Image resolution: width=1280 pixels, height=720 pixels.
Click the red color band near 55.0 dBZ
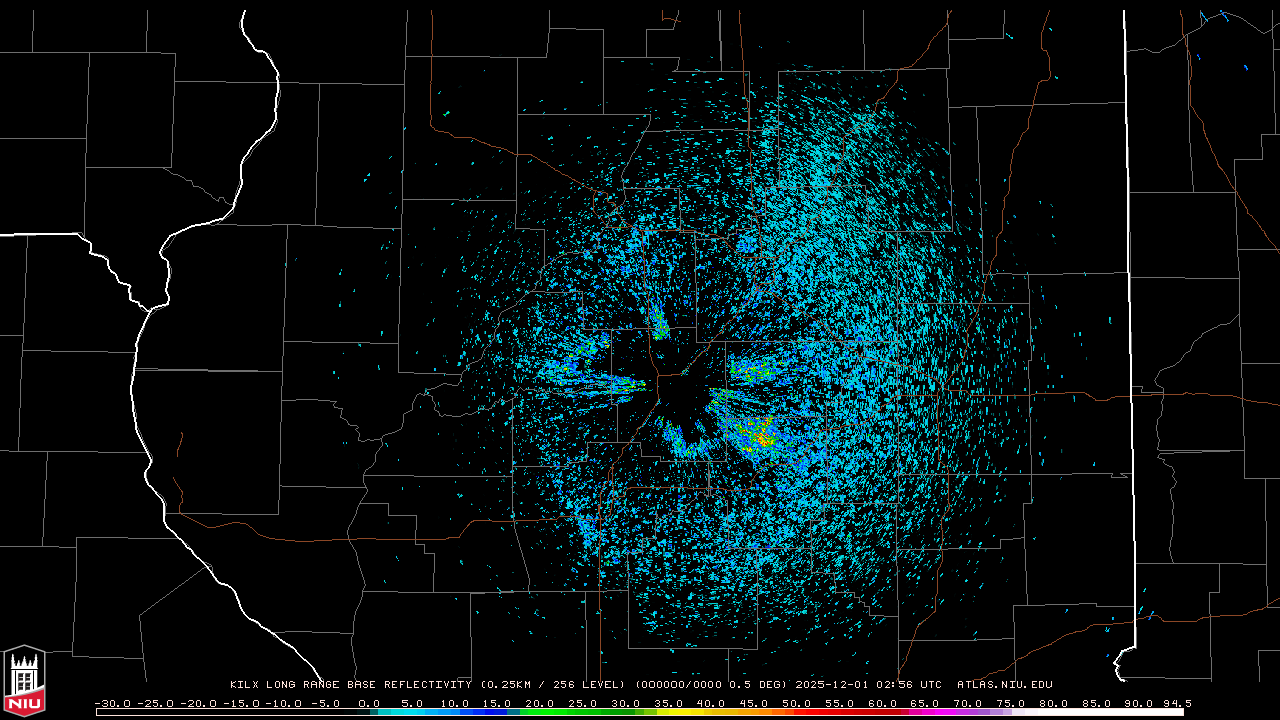[x=838, y=712]
